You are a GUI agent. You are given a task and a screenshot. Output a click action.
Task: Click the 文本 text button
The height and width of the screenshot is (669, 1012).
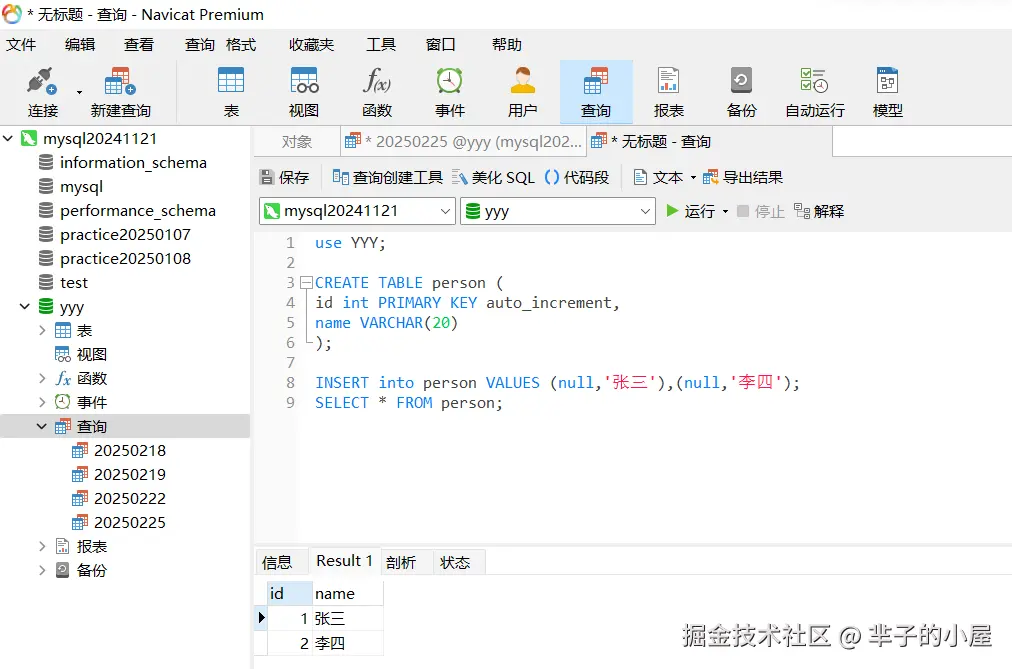(x=658, y=177)
